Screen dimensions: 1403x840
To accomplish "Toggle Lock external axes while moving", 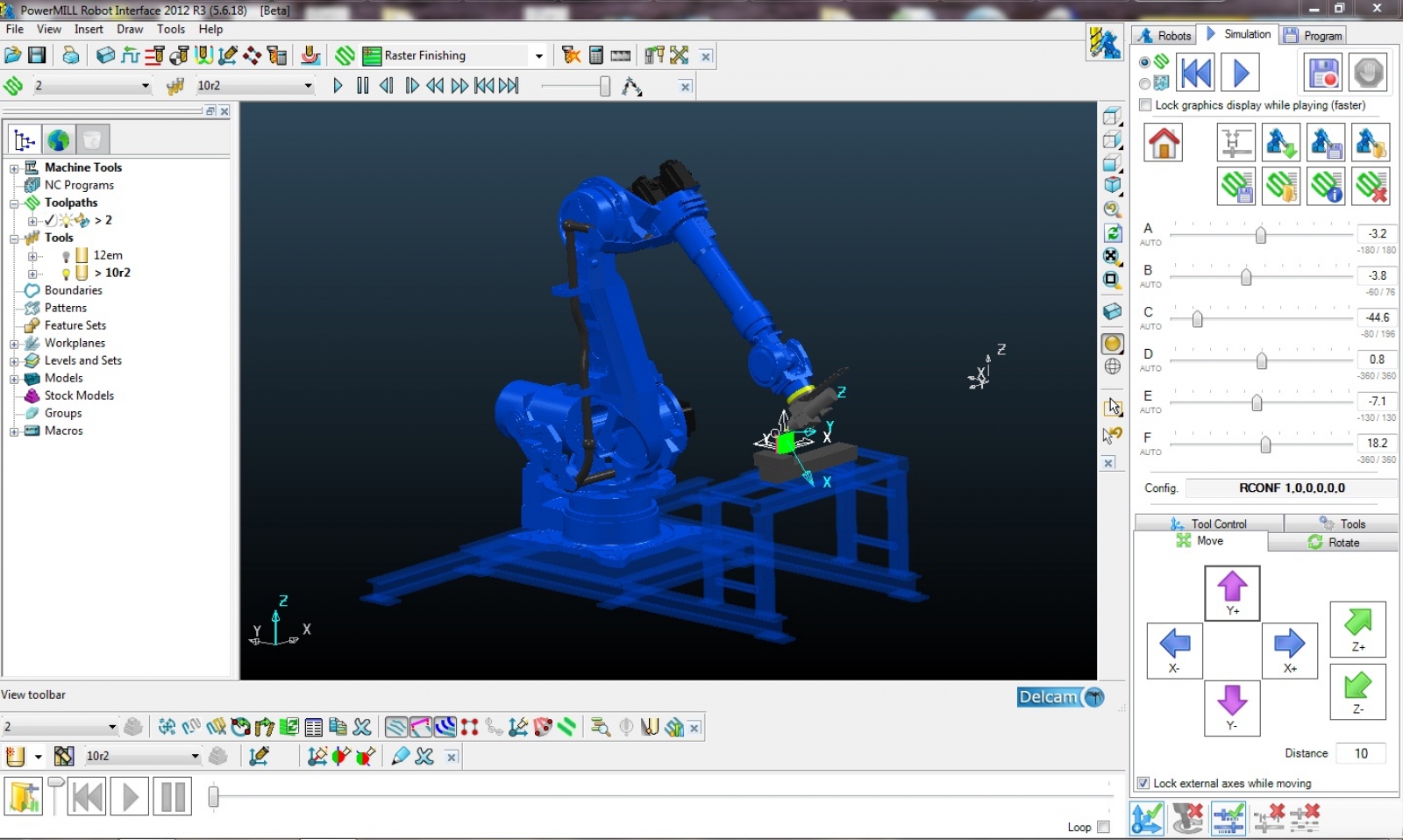I will click(1143, 783).
